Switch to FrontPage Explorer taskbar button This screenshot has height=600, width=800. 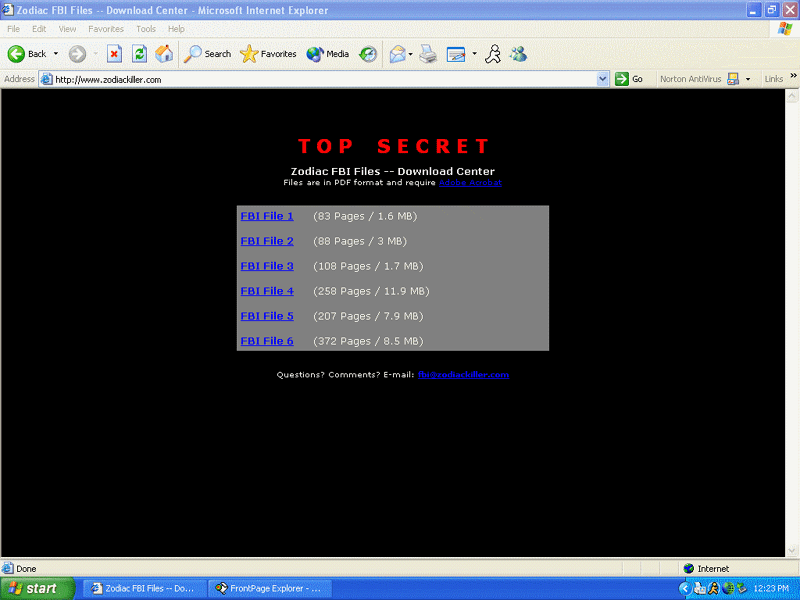pos(270,589)
